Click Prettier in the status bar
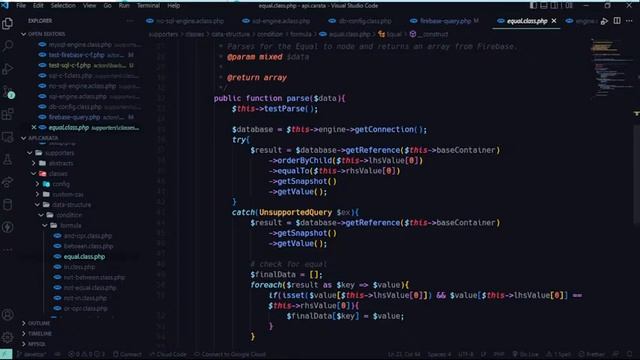 click(592, 354)
